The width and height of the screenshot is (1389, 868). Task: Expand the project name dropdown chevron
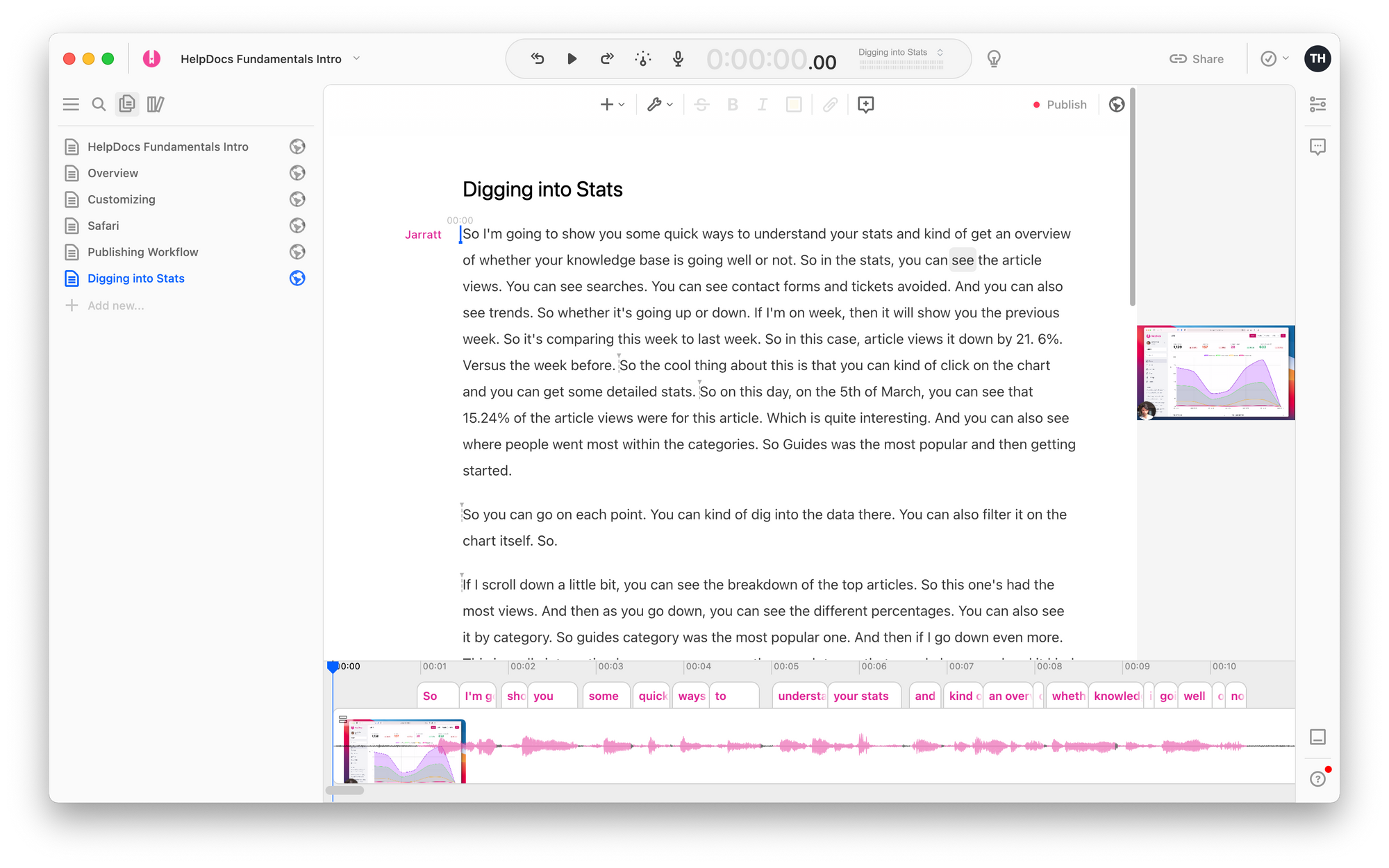point(356,58)
